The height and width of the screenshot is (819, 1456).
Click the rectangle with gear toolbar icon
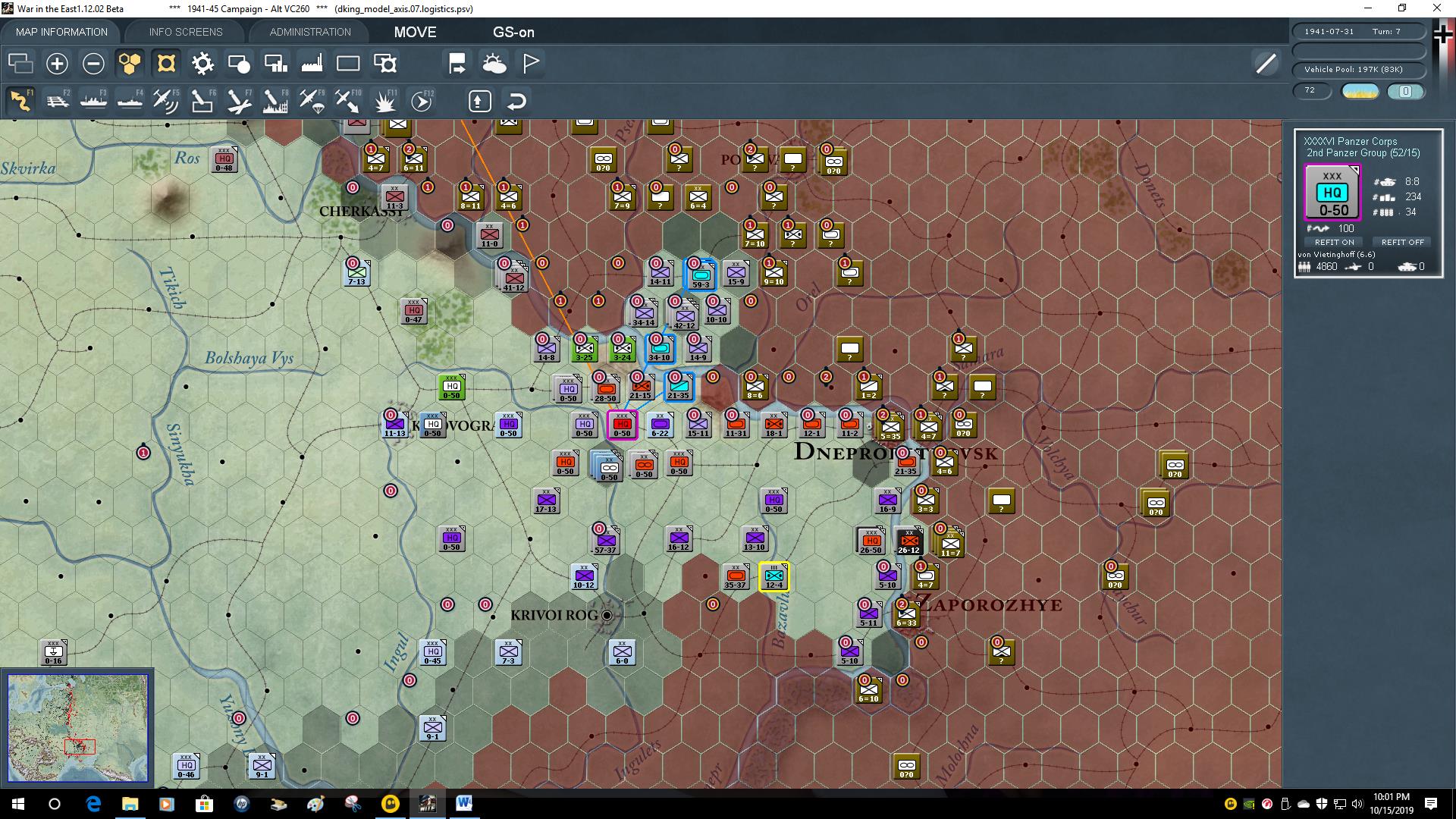pos(385,63)
